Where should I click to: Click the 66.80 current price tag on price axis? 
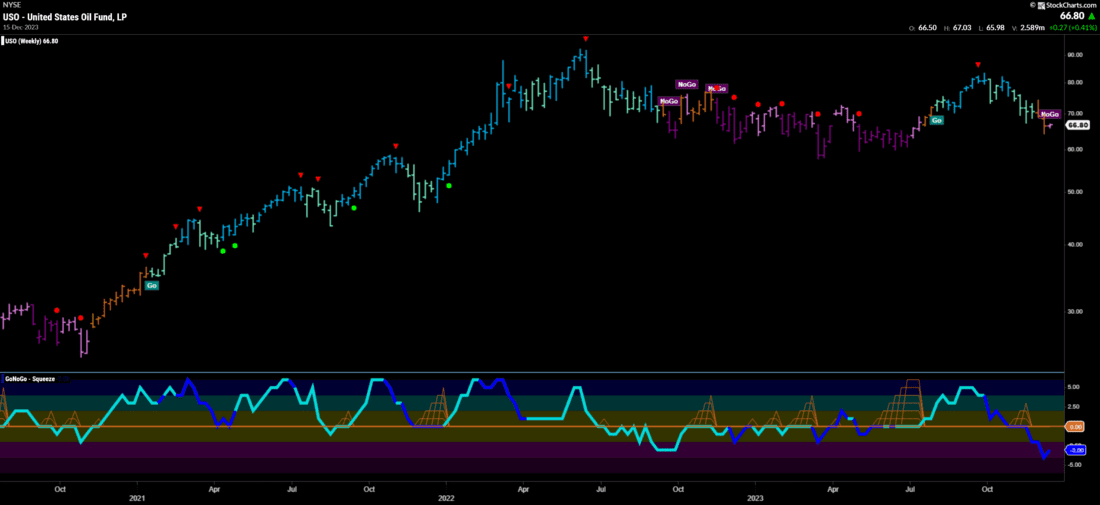[1077, 126]
